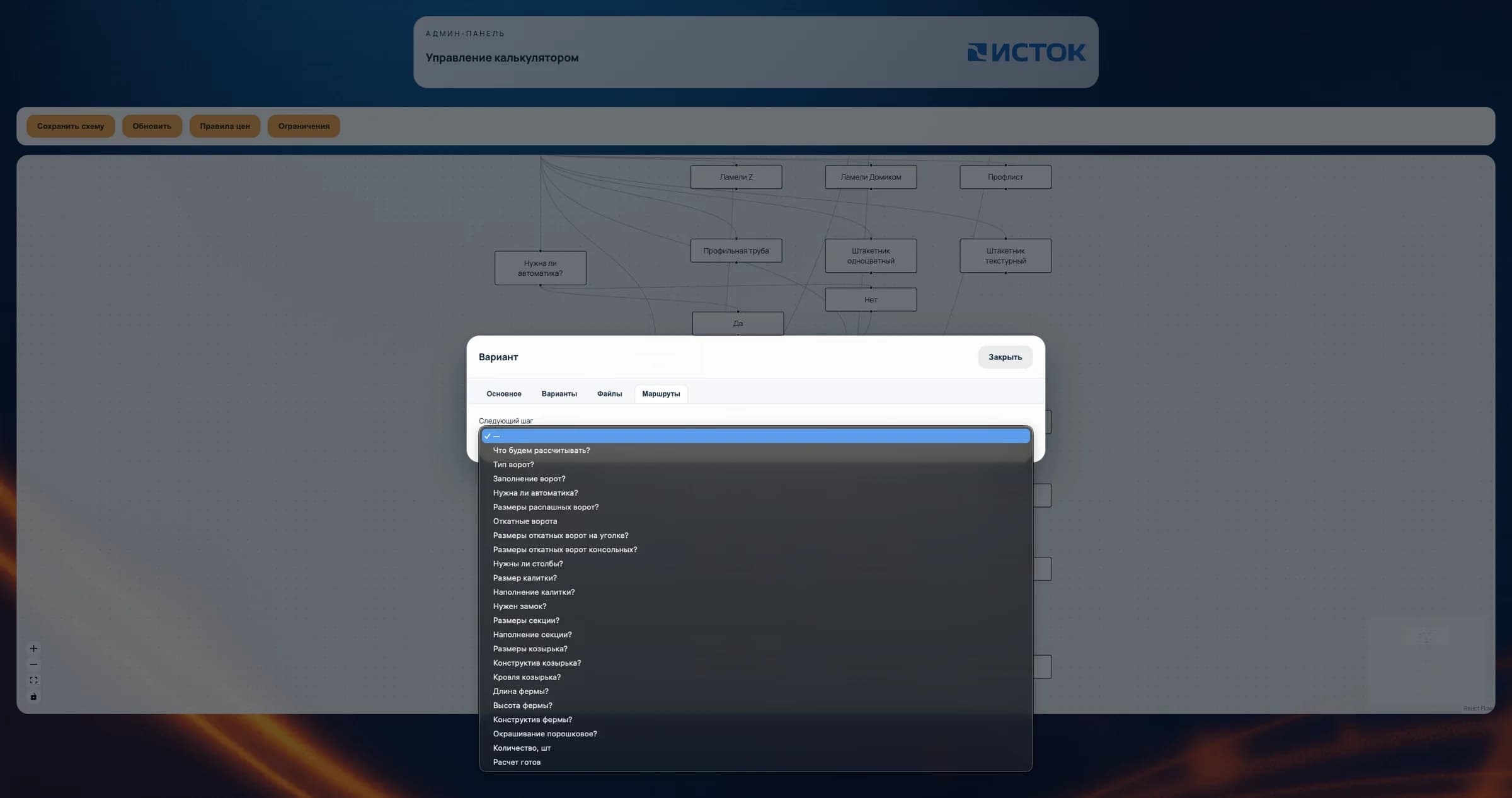Switch to the Основное tab

[x=504, y=394]
